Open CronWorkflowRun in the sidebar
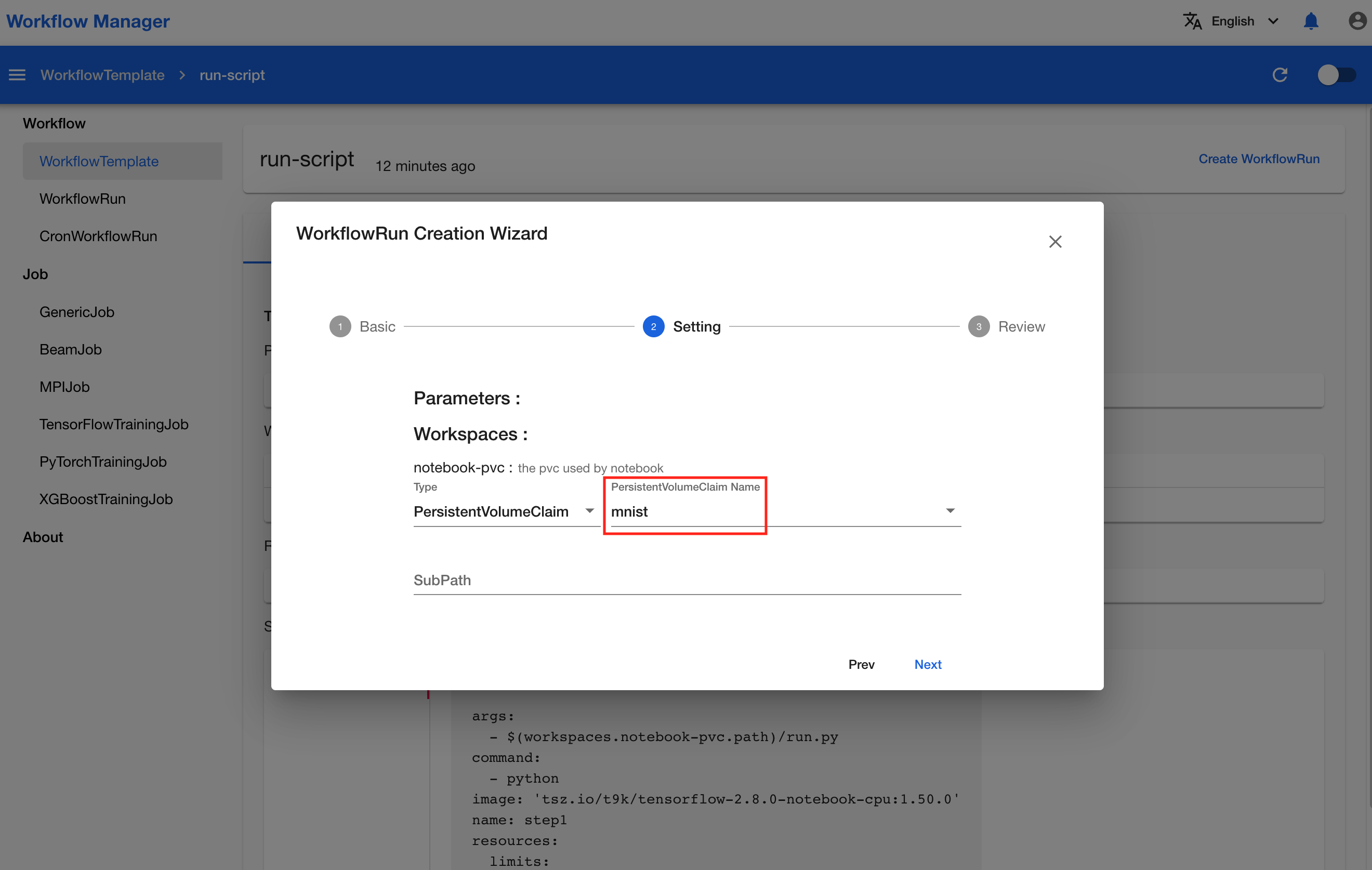Image resolution: width=1372 pixels, height=870 pixels. (x=98, y=236)
